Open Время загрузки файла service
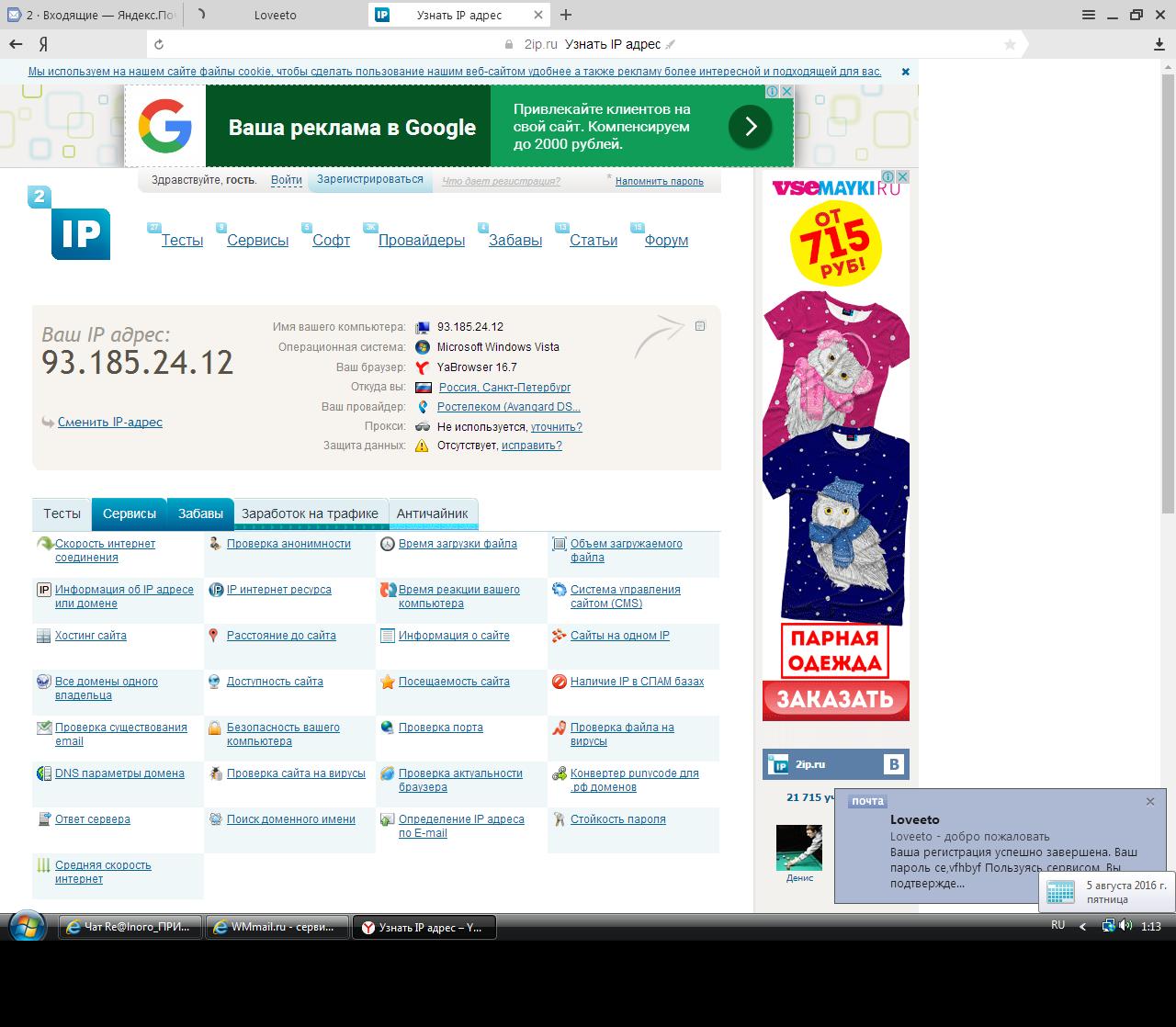This screenshot has height=1027, width=1176. point(458,544)
